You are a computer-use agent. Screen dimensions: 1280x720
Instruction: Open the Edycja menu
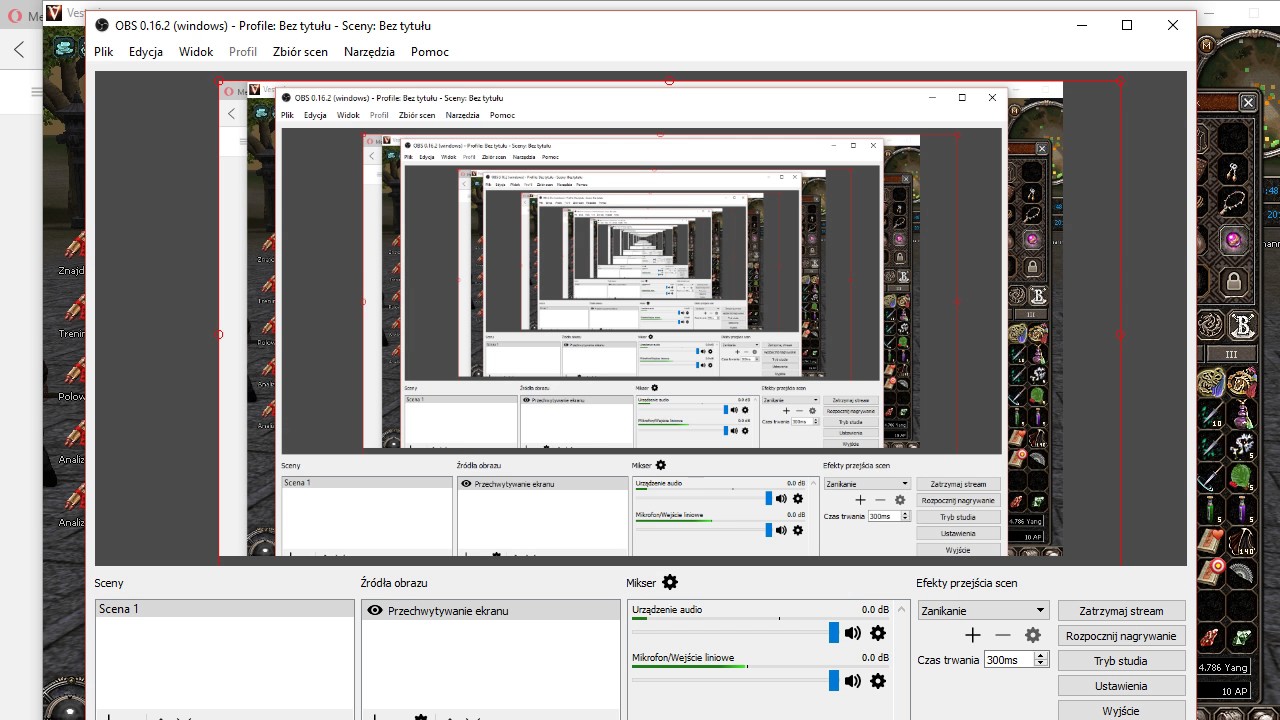pos(146,52)
